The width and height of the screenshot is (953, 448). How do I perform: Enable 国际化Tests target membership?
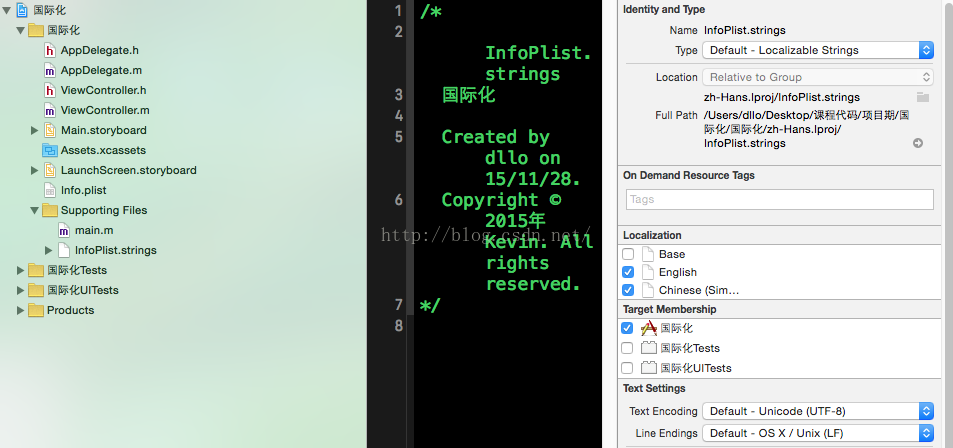coord(627,348)
